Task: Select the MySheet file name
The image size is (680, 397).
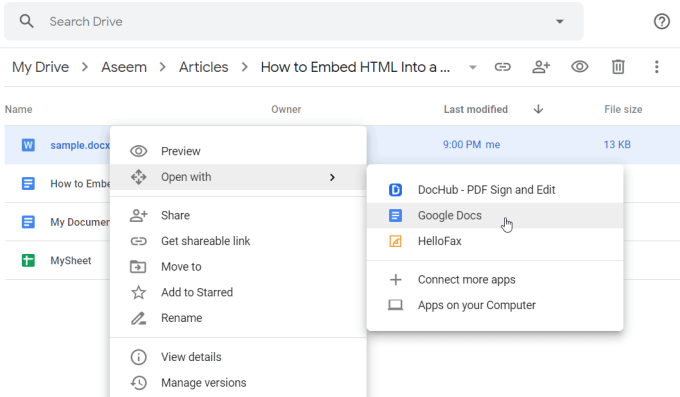Action: pyautogui.click(x=71, y=260)
